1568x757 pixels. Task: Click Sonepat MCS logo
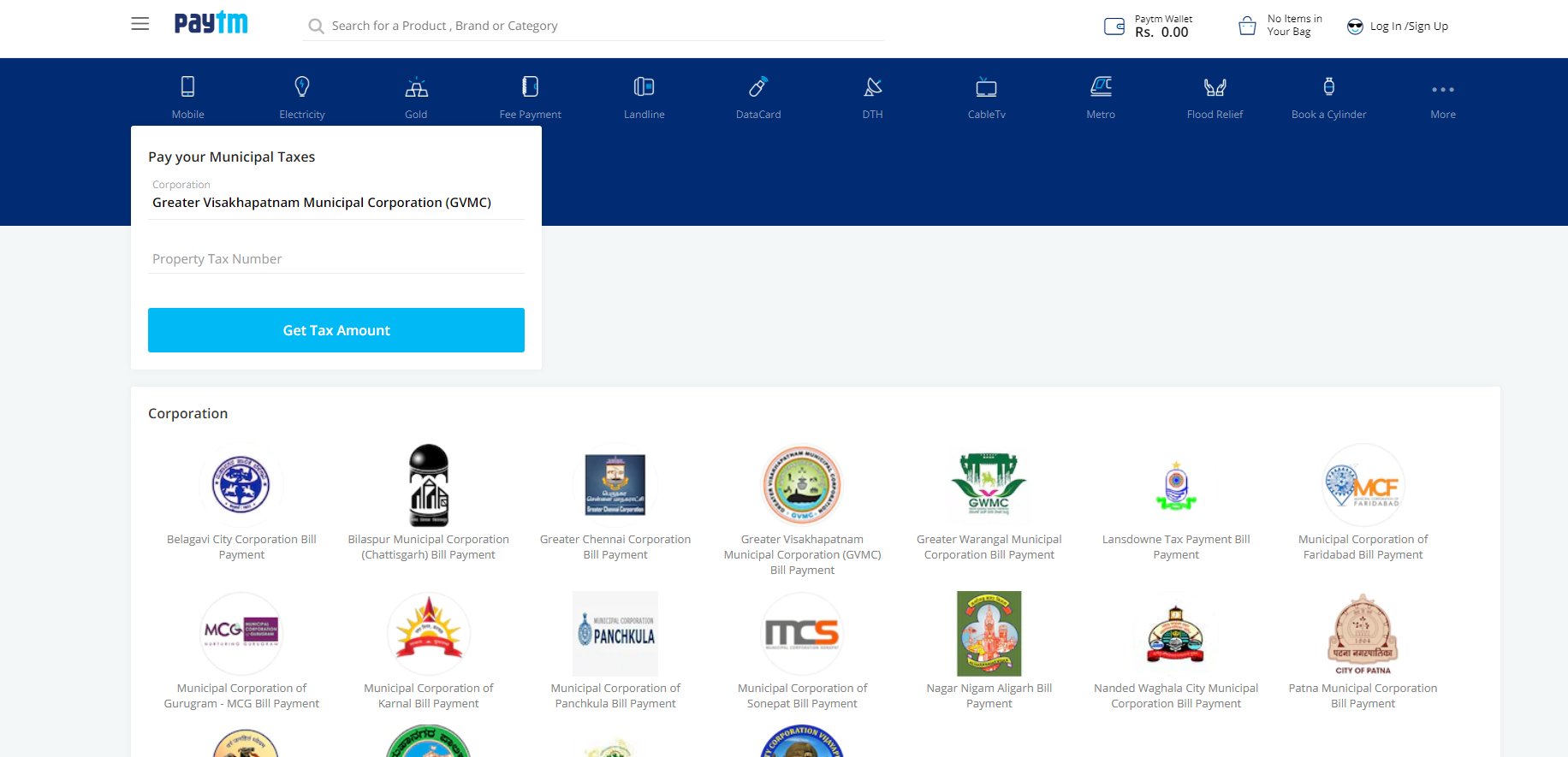coord(802,633)
